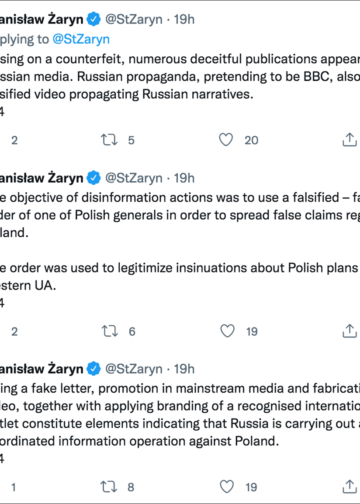View reply count 1 on last tweet
The height and width of the screenshot is (504, 360).
[x=14, y=487]
